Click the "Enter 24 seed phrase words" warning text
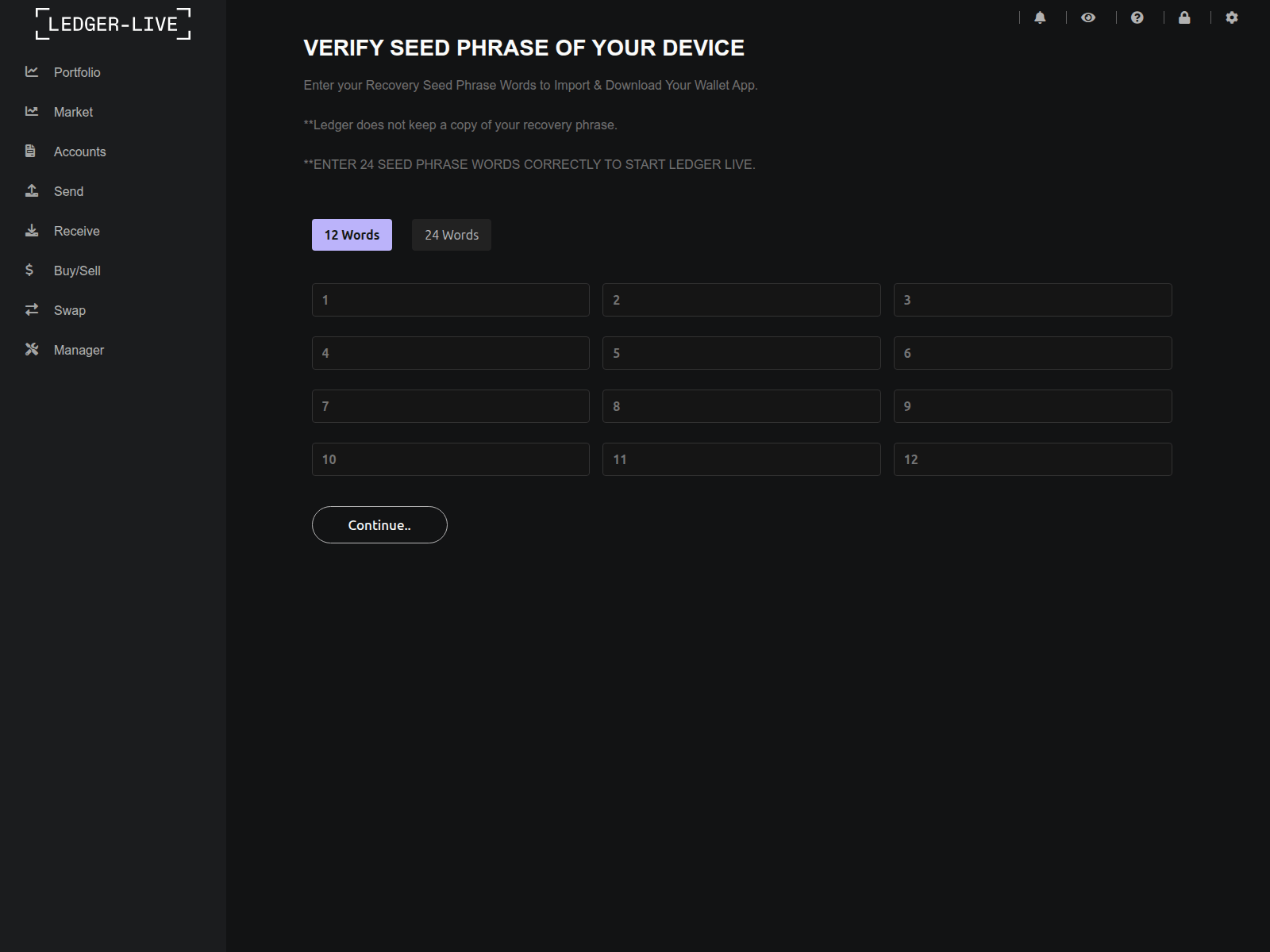 (529, 164)
